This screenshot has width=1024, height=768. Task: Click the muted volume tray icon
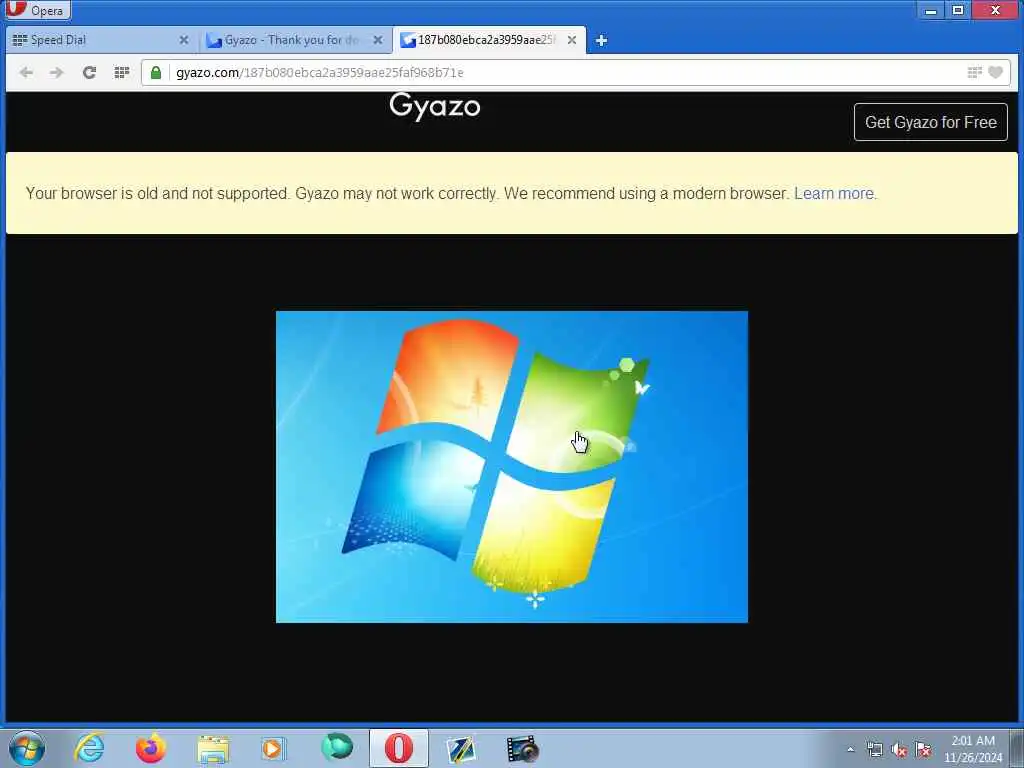(x=899, y=750)
